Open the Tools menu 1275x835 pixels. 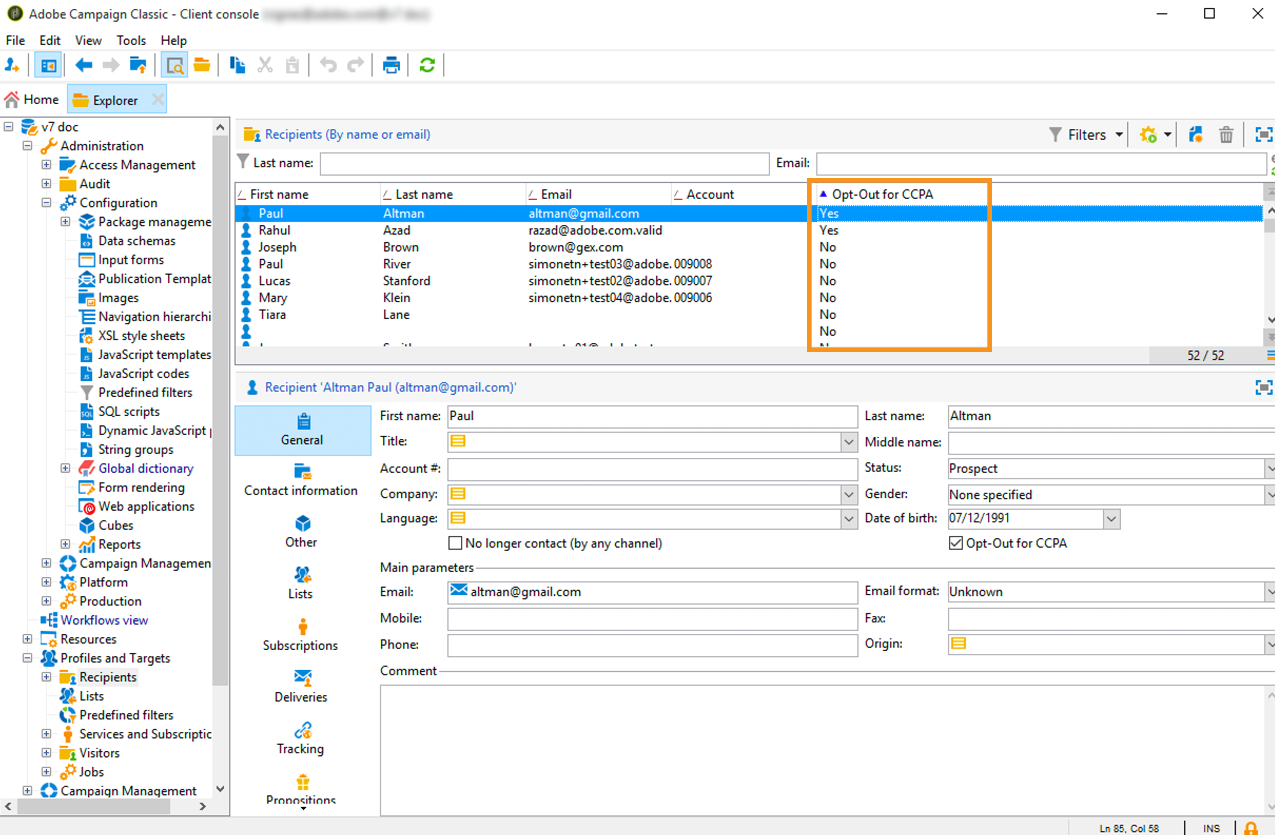[x=131, y=41]
